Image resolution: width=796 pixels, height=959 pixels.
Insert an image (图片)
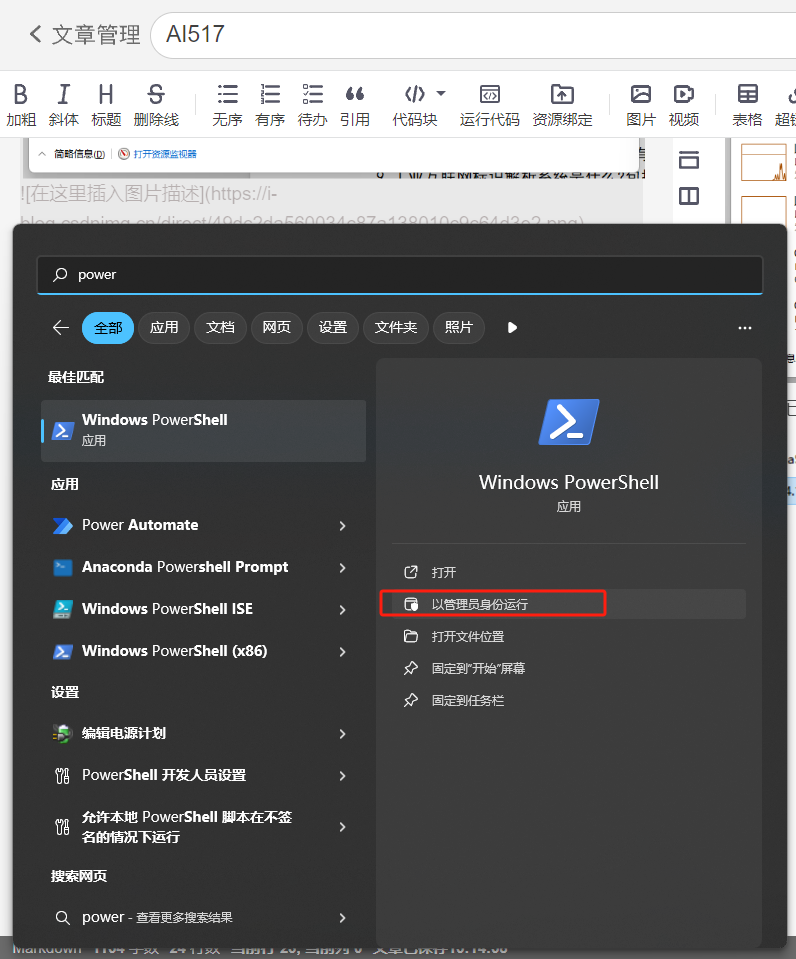[x=641, y=105]
